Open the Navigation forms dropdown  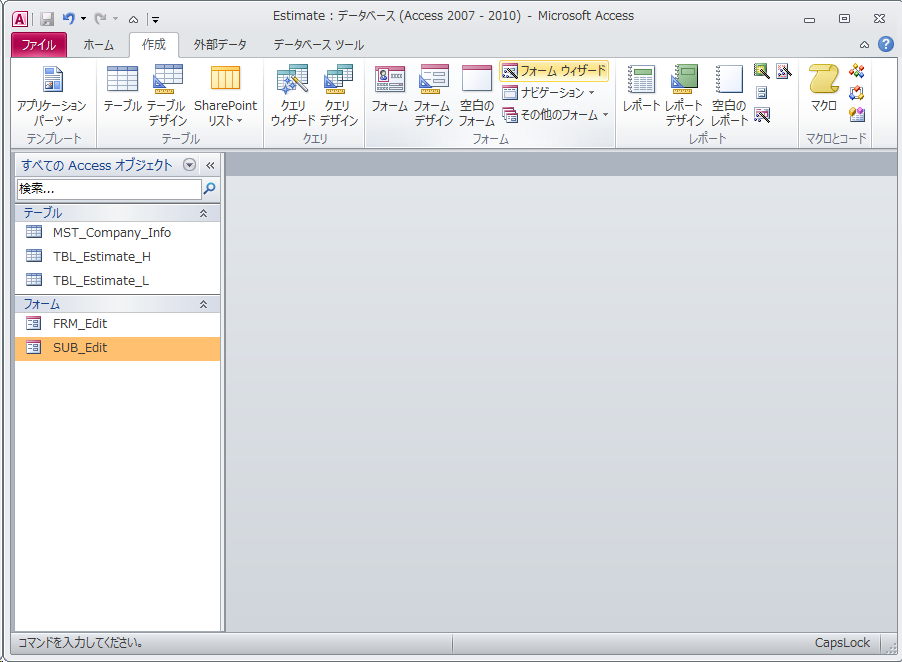pyautogui.click(x=548, y=93)
